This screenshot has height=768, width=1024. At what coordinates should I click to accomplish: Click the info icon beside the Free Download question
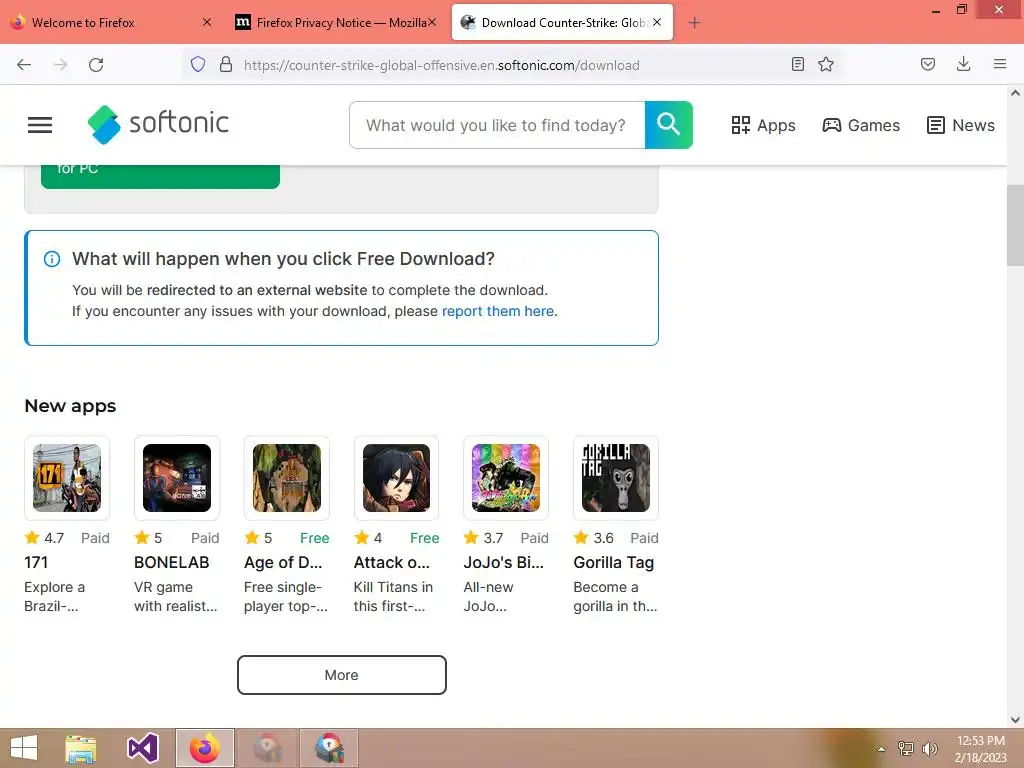coord(52,259)
